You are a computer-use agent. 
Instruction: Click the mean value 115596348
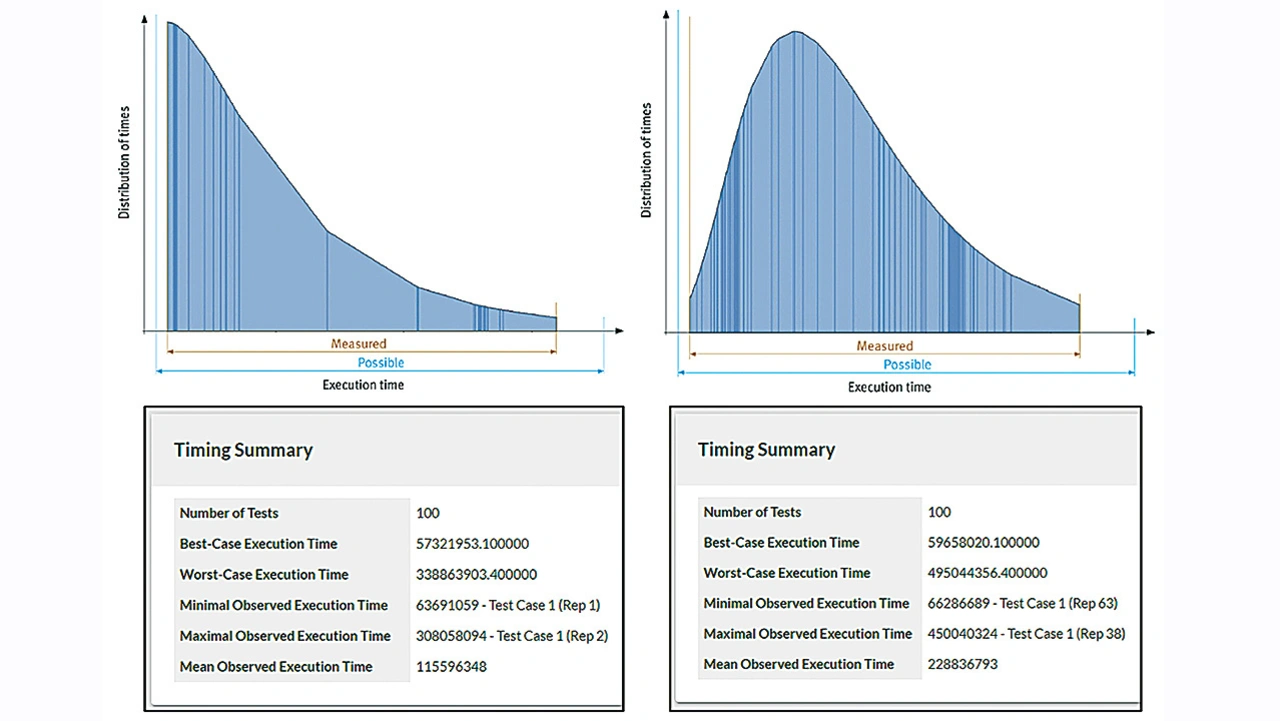[451, 667]
